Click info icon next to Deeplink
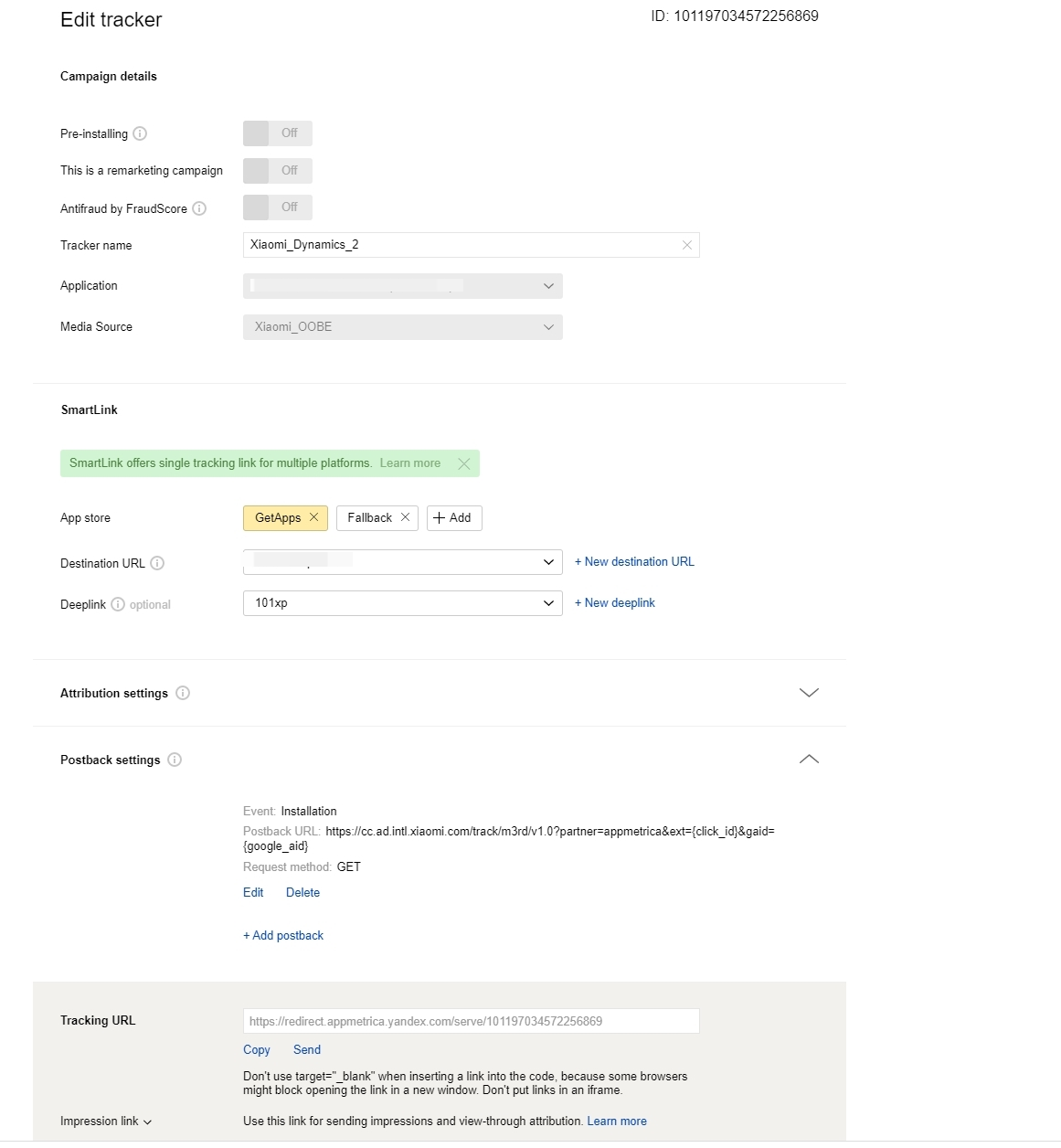 118,604
